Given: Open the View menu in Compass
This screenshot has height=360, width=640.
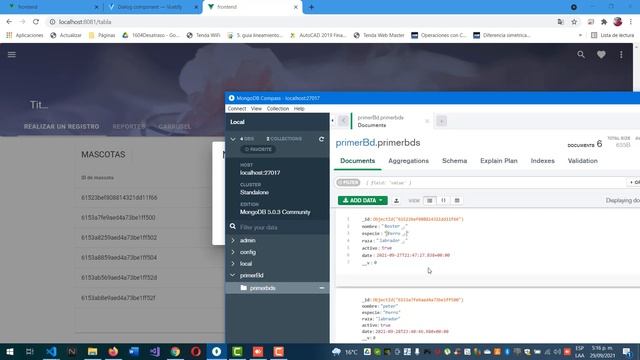Looking at the screenshot, I should coord(256,109).
